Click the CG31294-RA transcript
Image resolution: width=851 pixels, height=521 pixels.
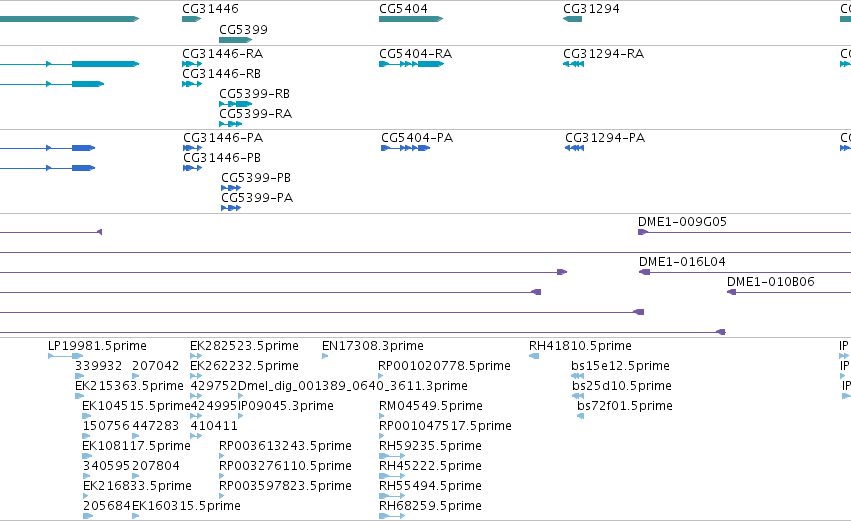coord(574,64)
